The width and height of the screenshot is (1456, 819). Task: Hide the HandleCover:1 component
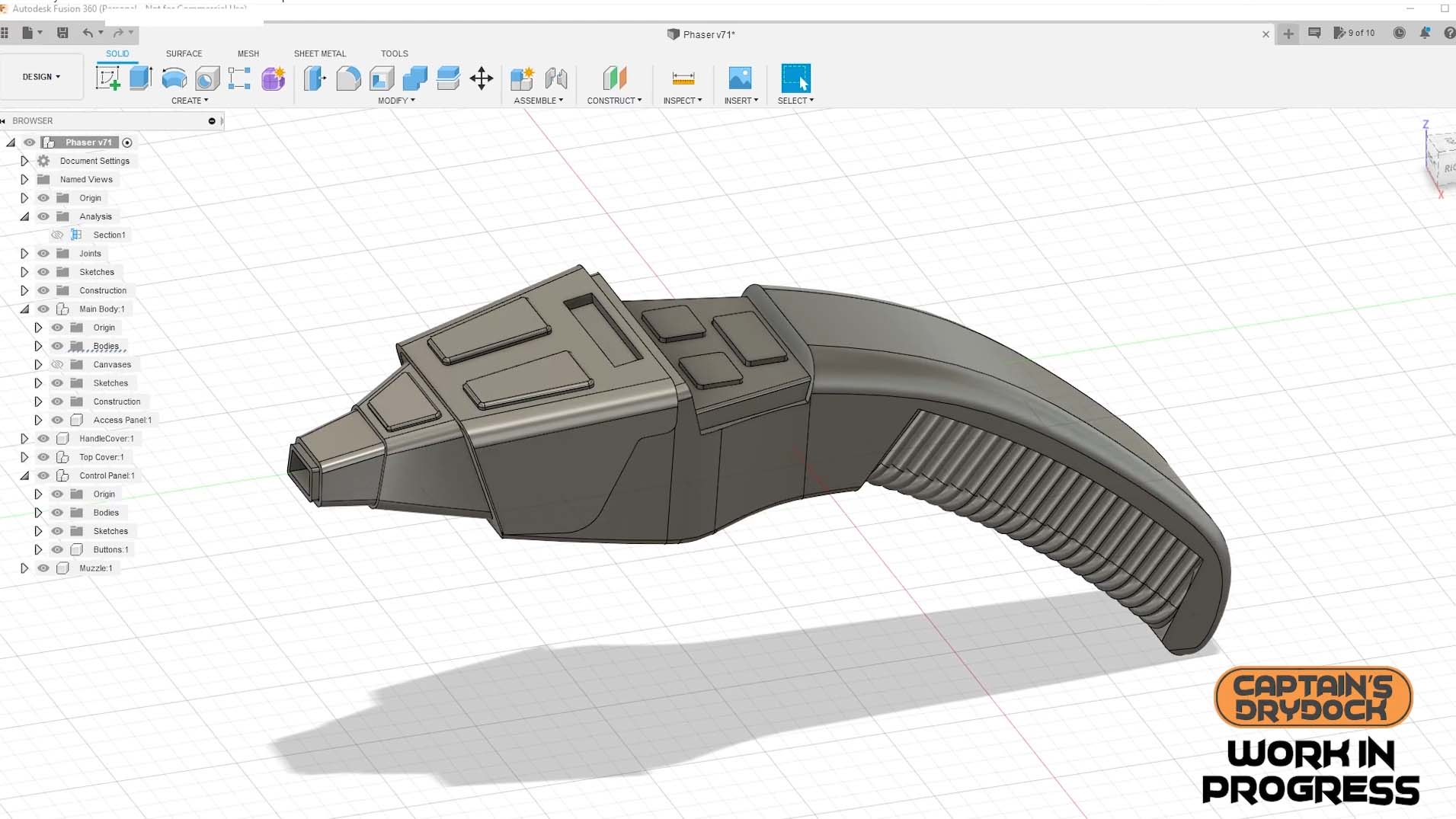click(x=43, y=439)
